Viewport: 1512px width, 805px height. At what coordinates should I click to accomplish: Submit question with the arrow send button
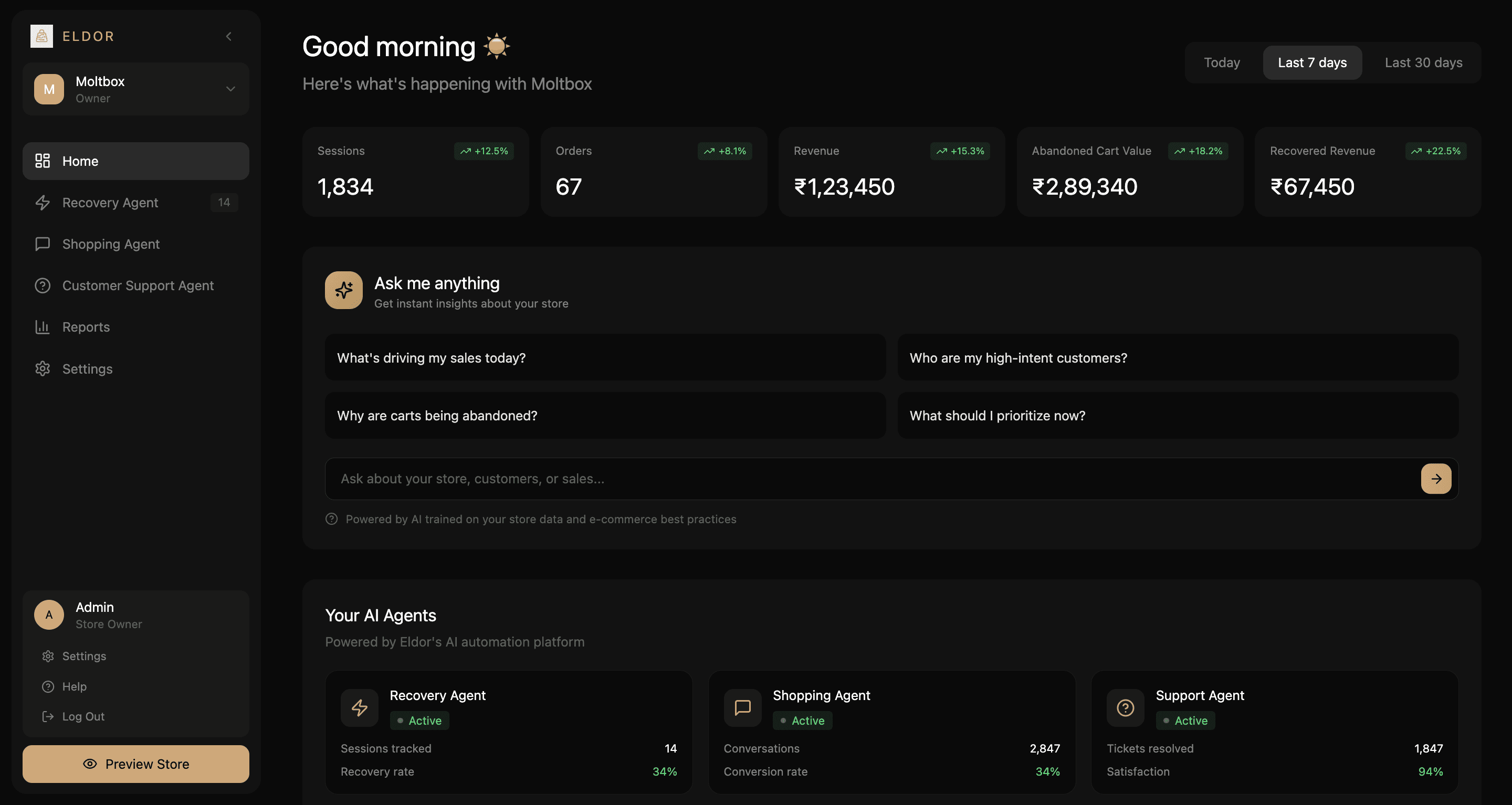tap(1435, 479)
